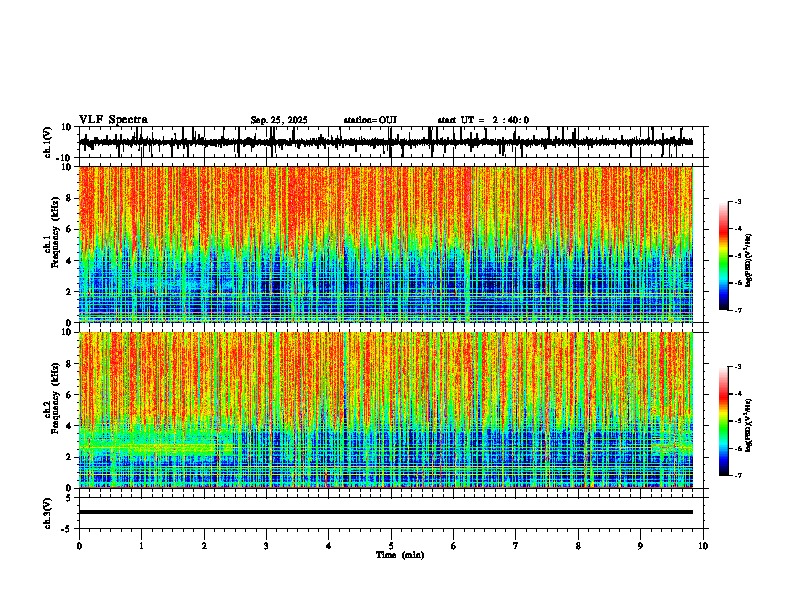Viewport: 792px width, 612px height.
Task: Click the ch.2 color scale bar
Action: tap(724, 421)
